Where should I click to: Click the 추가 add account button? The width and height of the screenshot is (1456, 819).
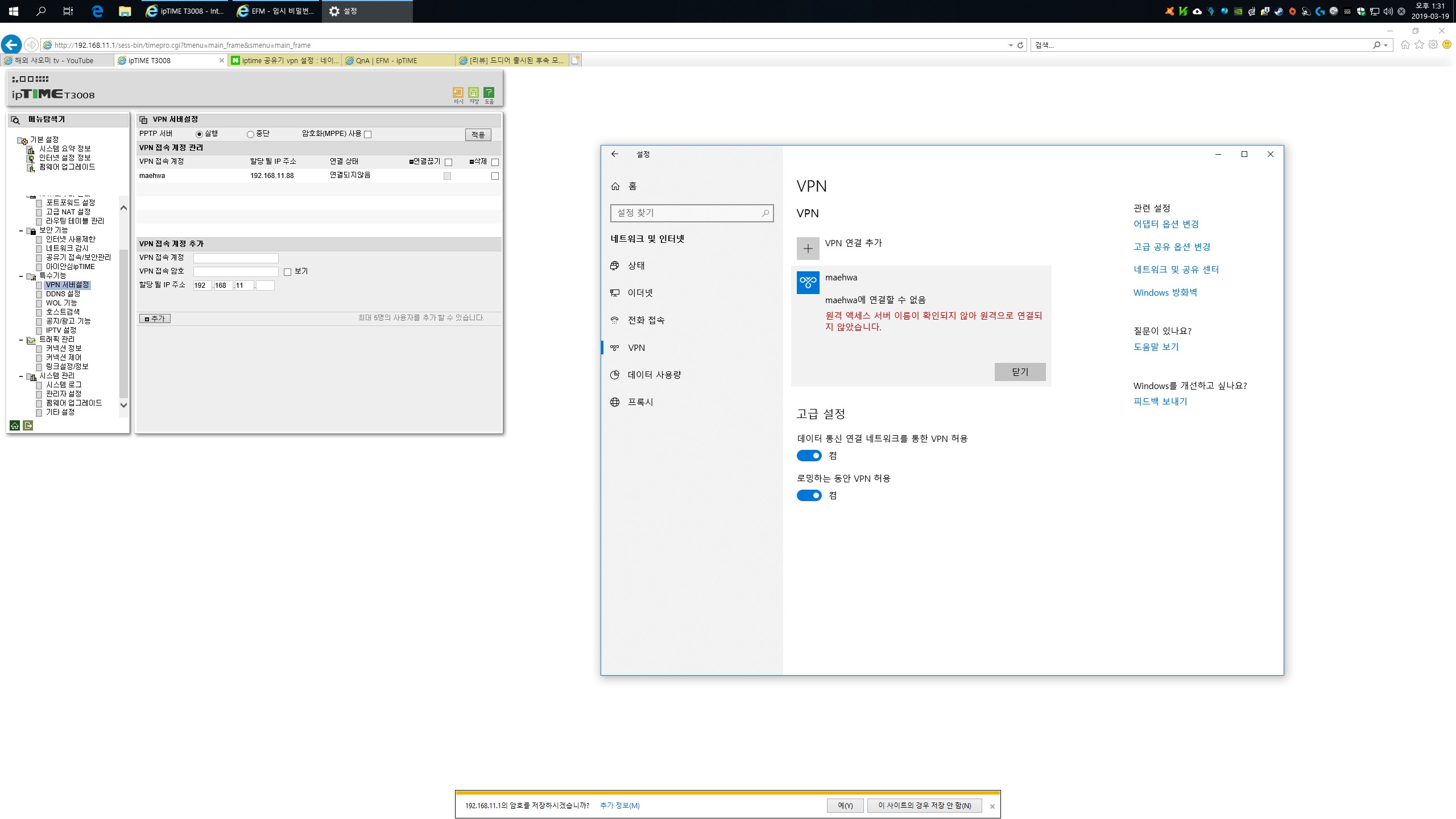(155, 318)
